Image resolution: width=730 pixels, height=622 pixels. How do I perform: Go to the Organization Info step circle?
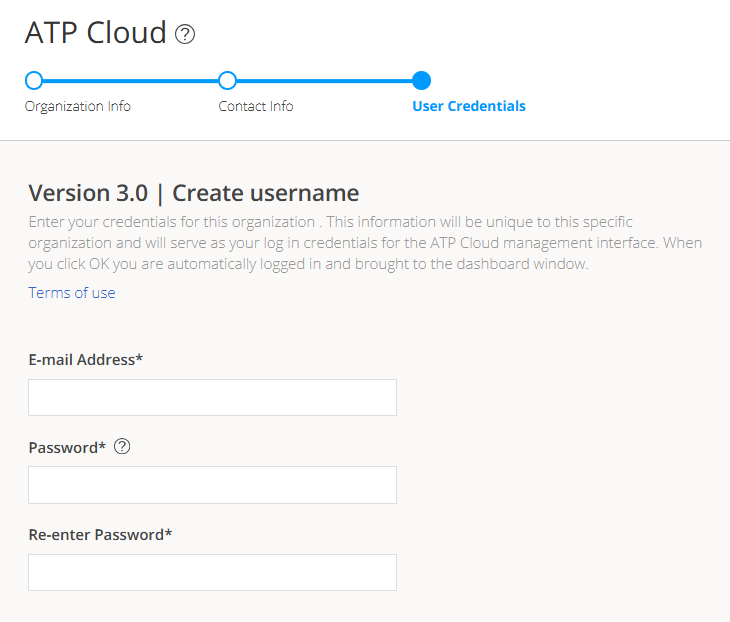34,81
